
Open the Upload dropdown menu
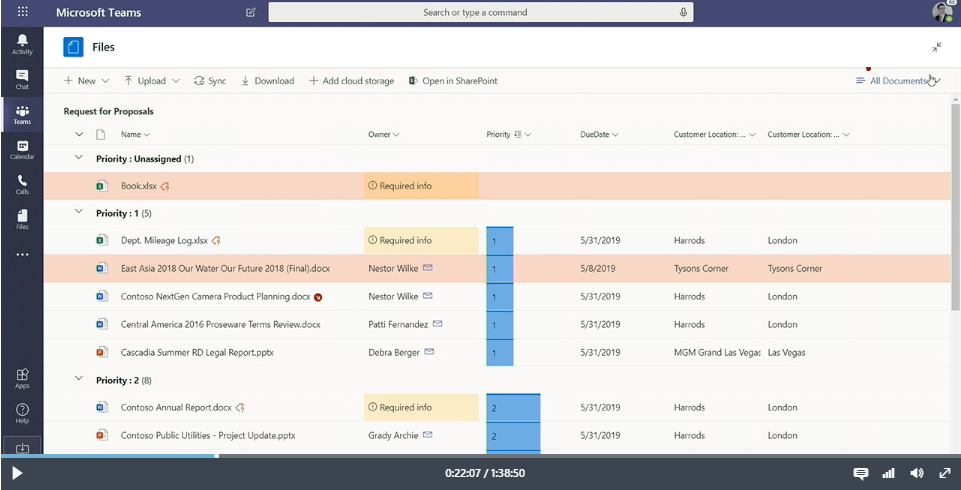[151, 81]
